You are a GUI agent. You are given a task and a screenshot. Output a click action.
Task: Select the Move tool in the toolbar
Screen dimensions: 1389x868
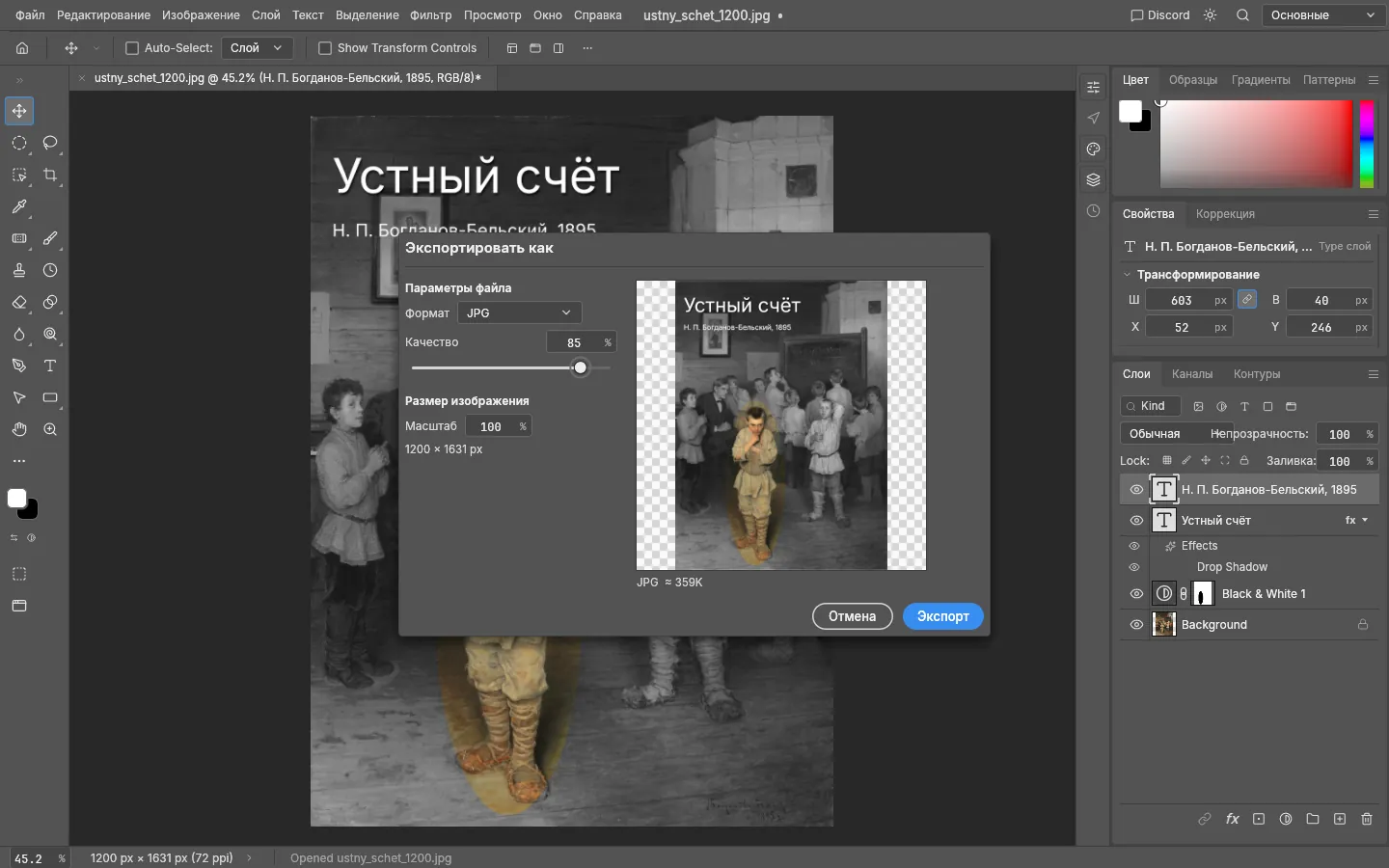tap(19, 111)
